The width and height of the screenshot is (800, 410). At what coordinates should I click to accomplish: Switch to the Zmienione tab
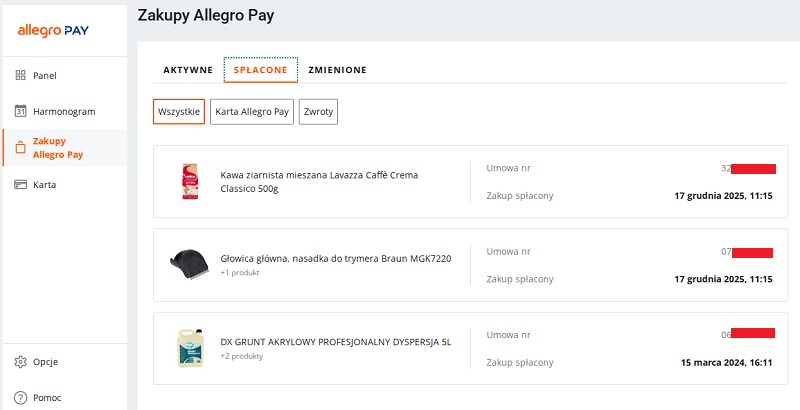pos(337,70)
